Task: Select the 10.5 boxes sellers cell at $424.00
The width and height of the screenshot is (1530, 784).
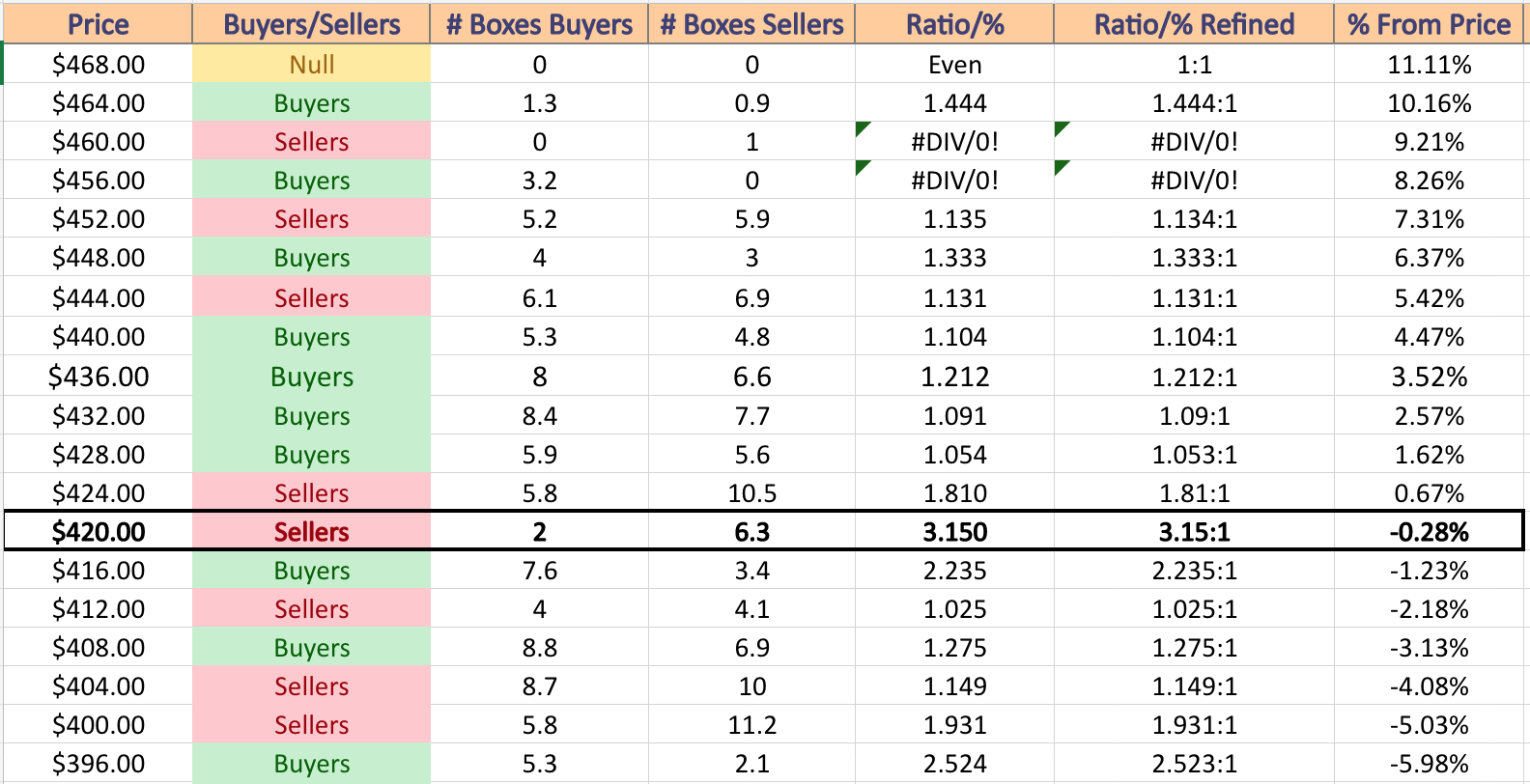Action: coord(751,492)
